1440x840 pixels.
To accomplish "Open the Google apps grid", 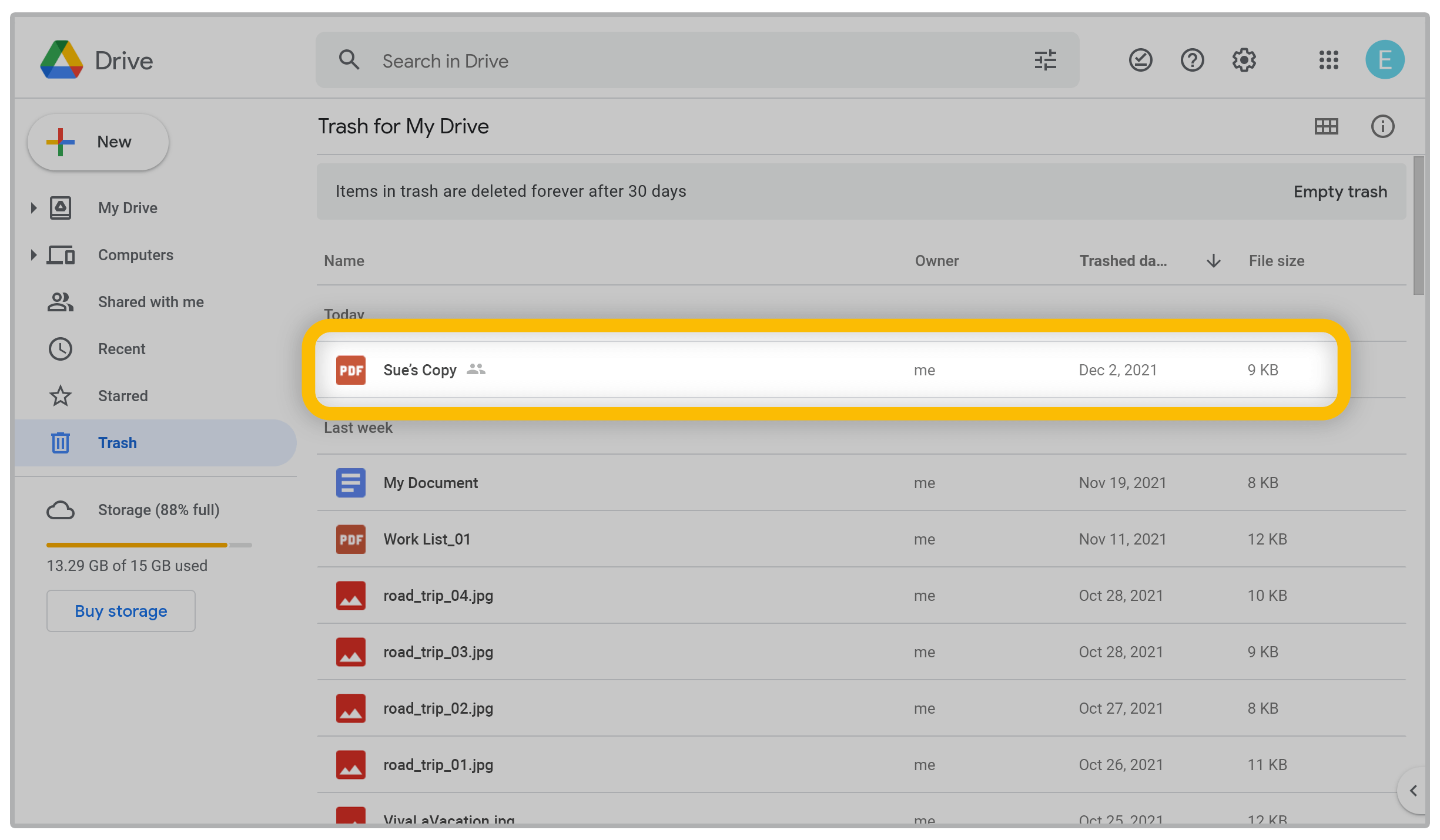I will (1328, 61).
